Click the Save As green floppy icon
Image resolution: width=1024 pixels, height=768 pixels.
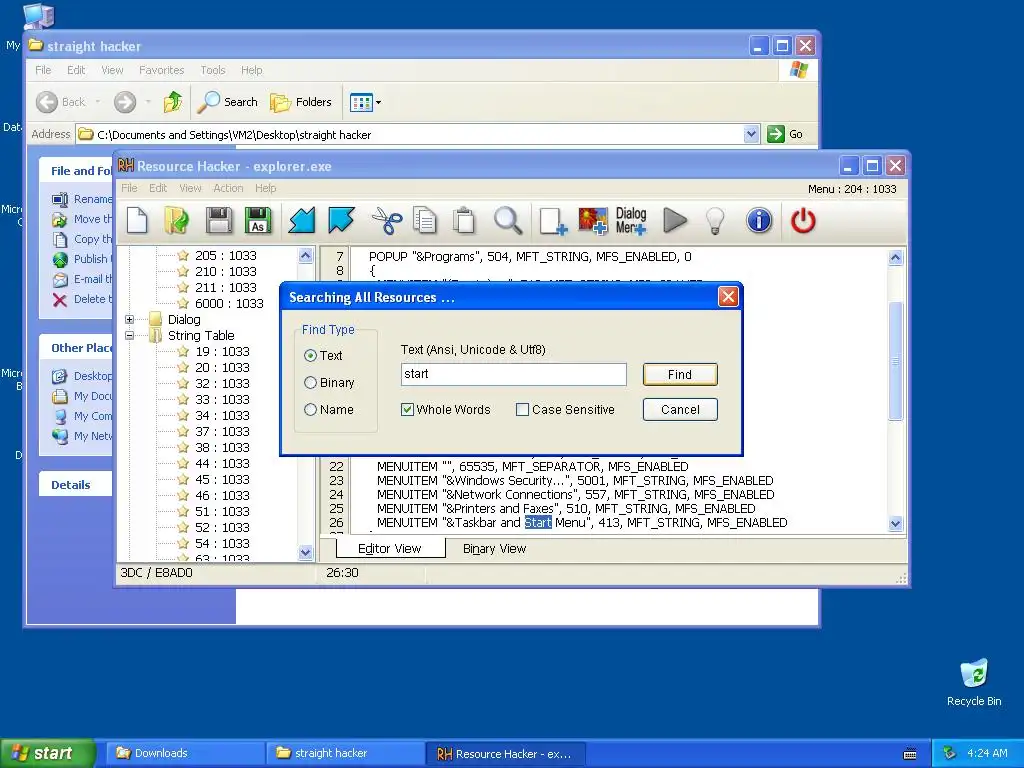[x=257, y=220]
